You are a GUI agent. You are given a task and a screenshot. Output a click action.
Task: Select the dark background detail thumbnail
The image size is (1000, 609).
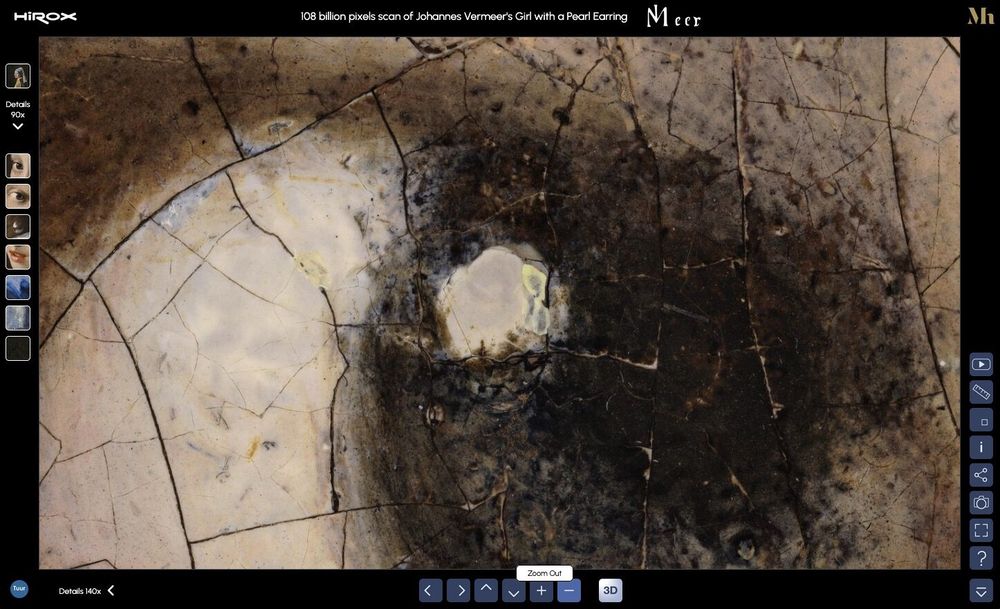[x=18, y=349]
